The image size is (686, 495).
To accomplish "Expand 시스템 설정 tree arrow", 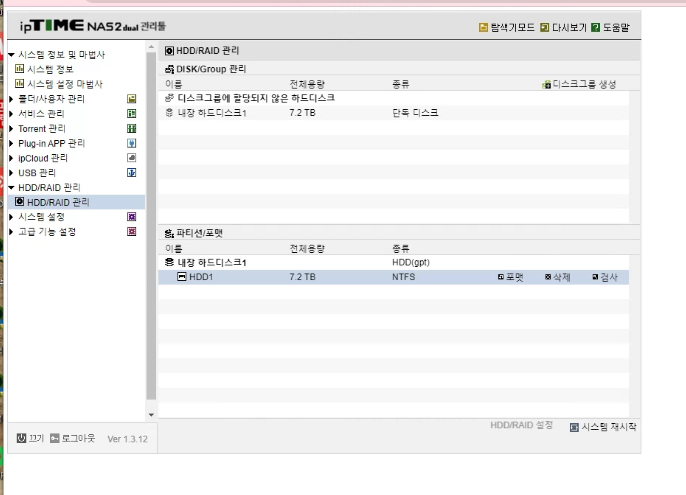I will click(11, 217).
